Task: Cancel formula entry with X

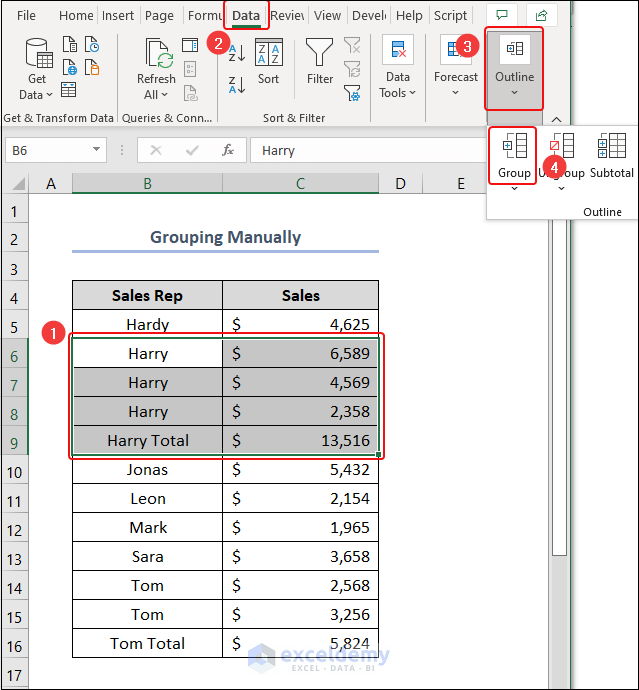Action: coord(156,150)
